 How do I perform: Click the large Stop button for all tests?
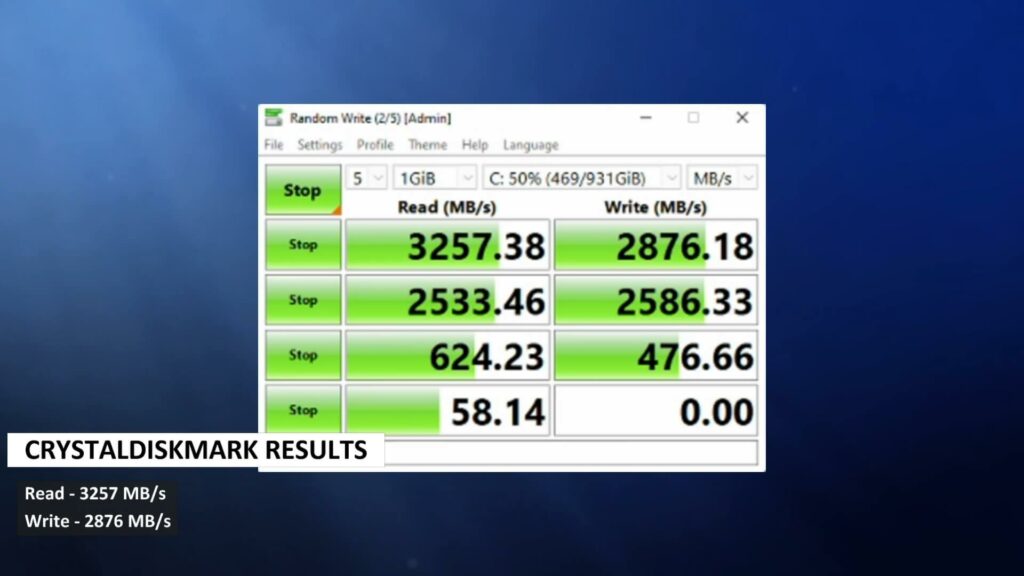tap(303, 190)
